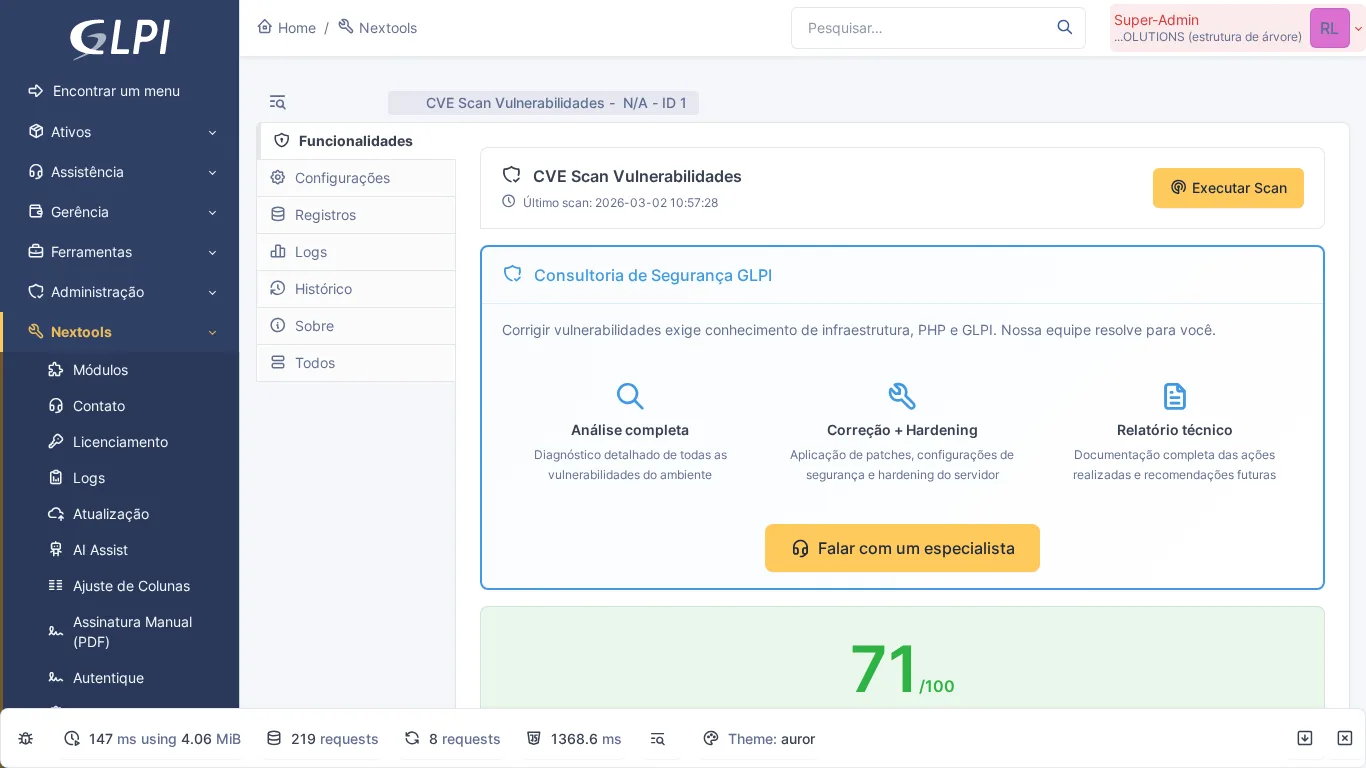Screen dimensions: 1366x768
Task: Click the magnifier icon above Funcionalidades panel
Action: point(277,102)
